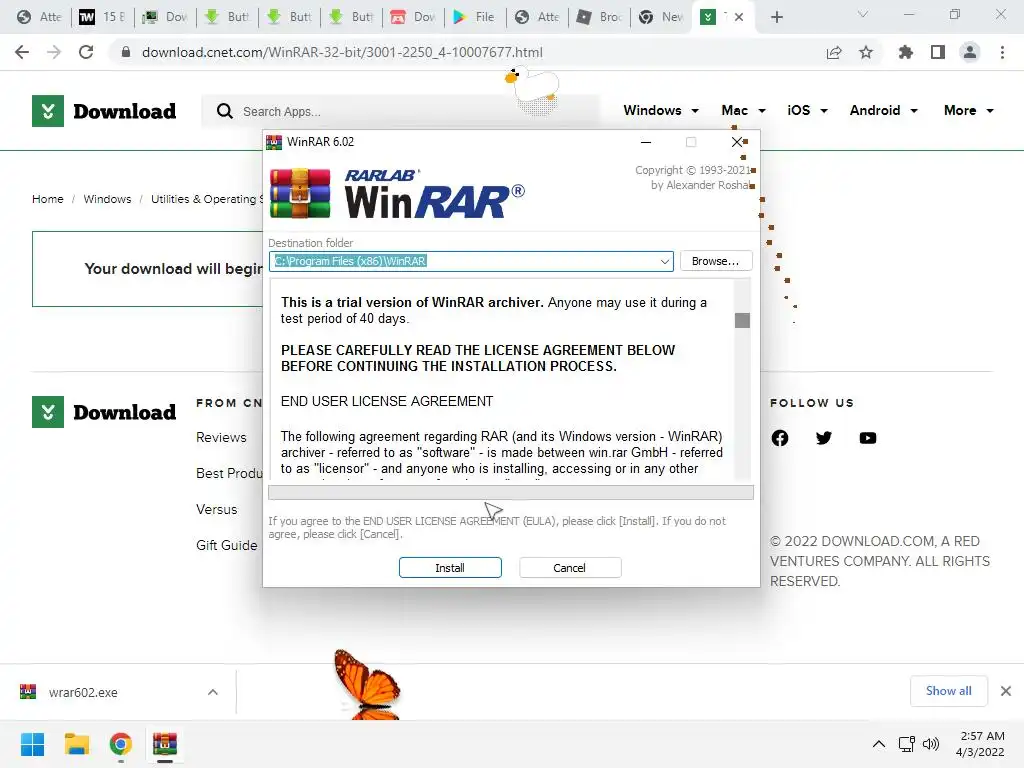Click the search magnifier icon
The width and height of the screenshot is (1024, 768).
click(x=225, y=111)
